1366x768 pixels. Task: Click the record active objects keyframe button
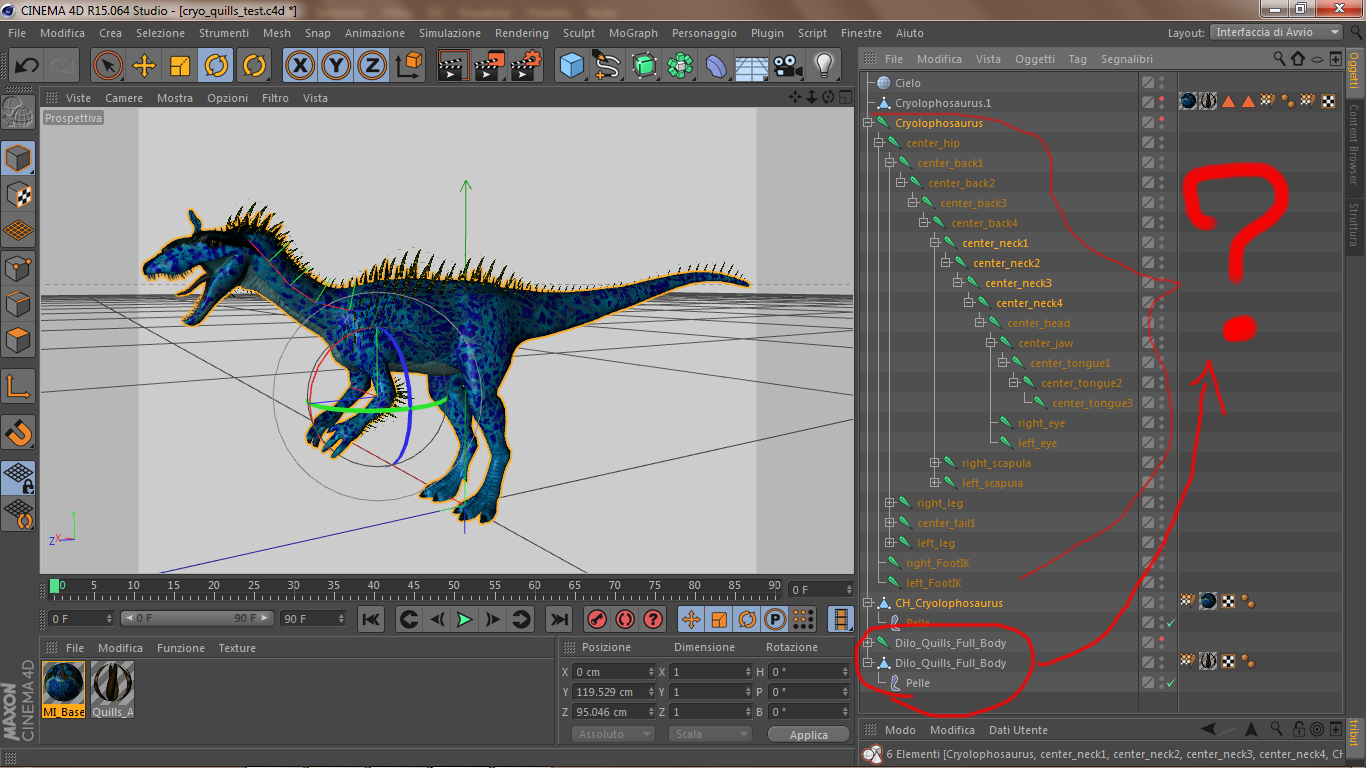[597, 620]
